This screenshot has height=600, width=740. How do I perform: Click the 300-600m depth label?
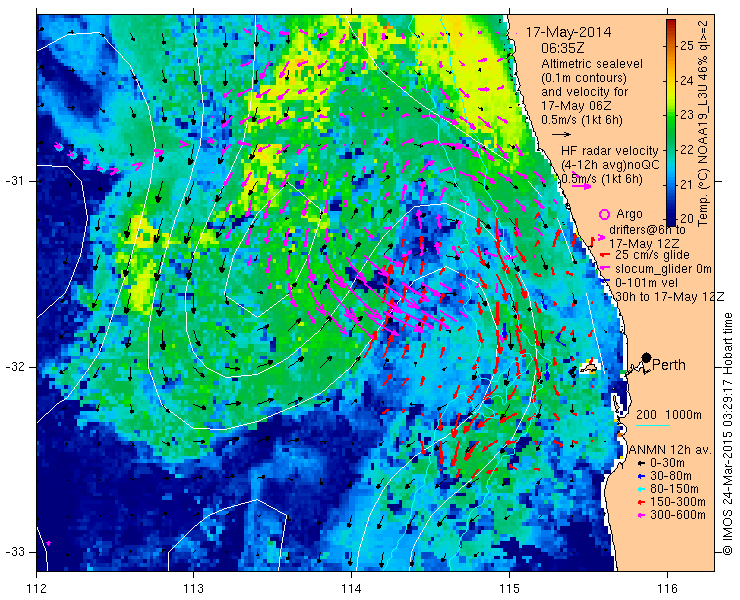click(677, 515)
